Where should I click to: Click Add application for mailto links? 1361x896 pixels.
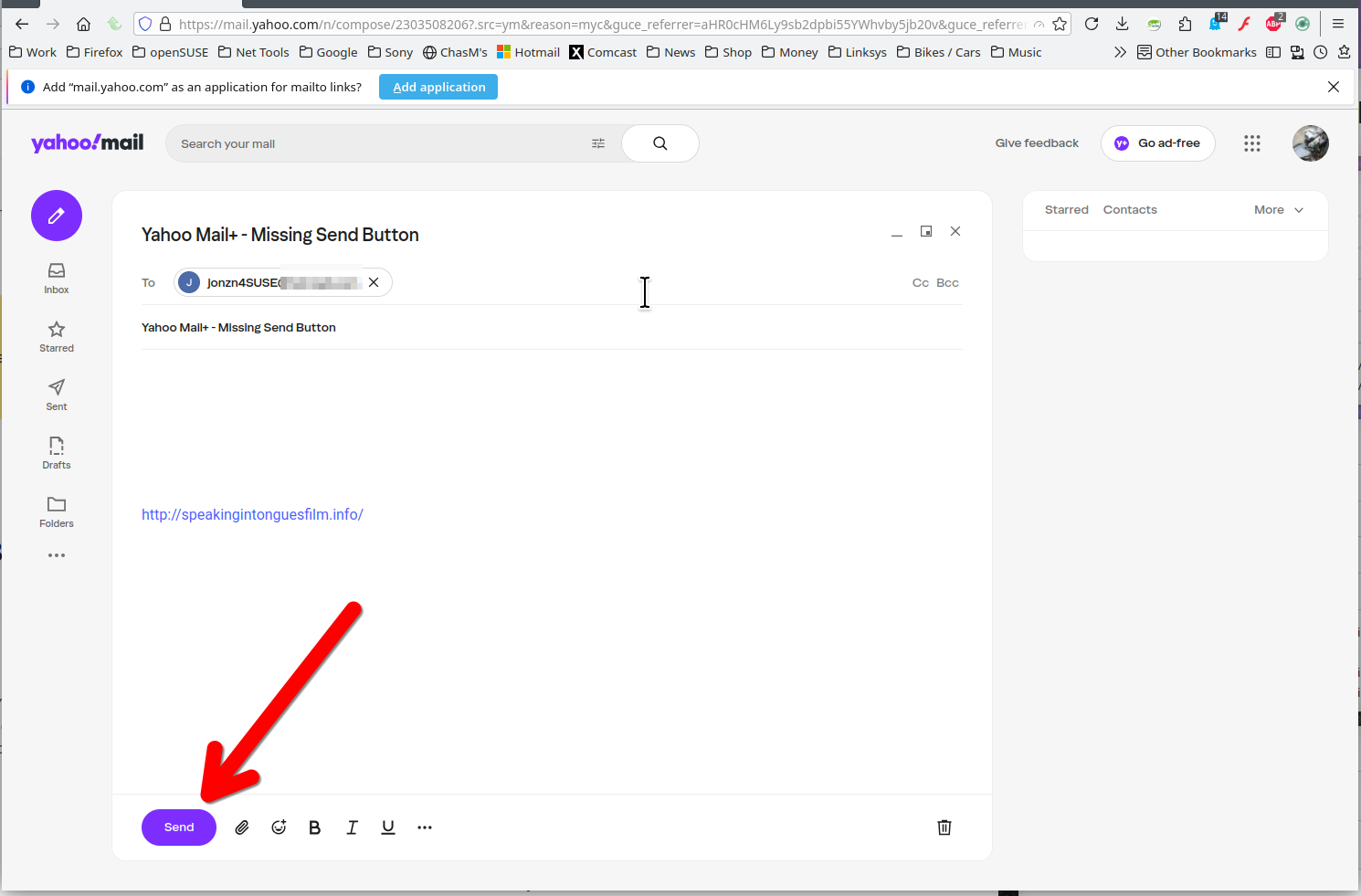[x=438, y=87]
